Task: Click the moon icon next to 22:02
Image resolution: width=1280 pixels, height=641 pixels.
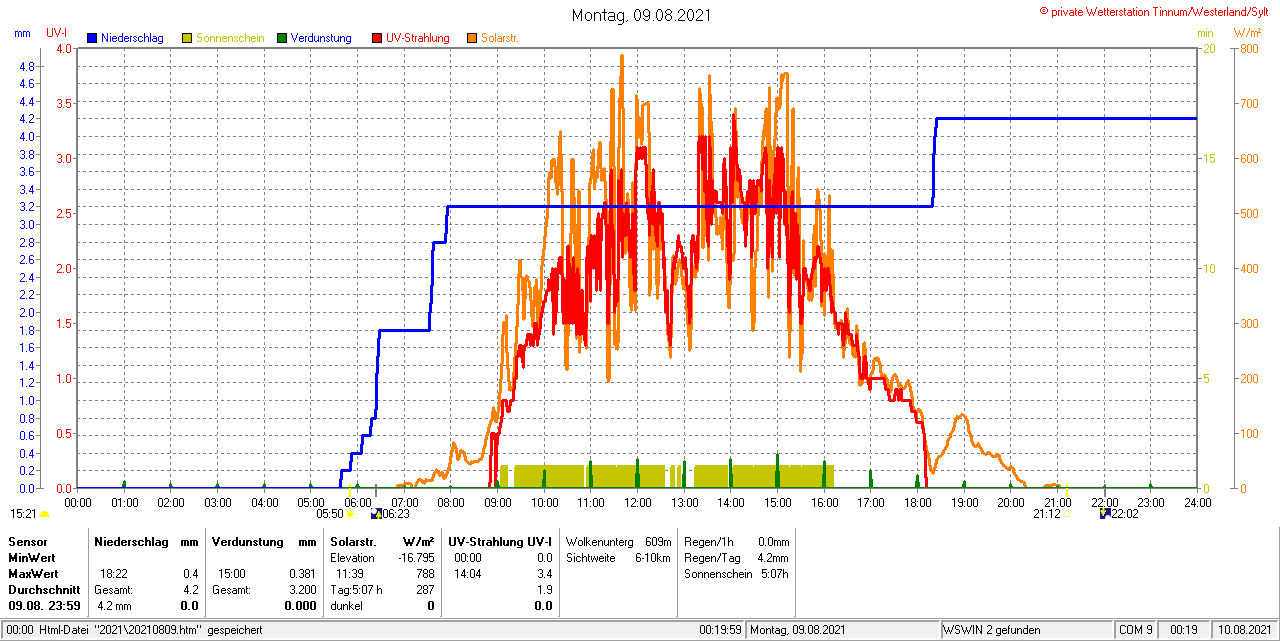Action: tap(1105, 513)
